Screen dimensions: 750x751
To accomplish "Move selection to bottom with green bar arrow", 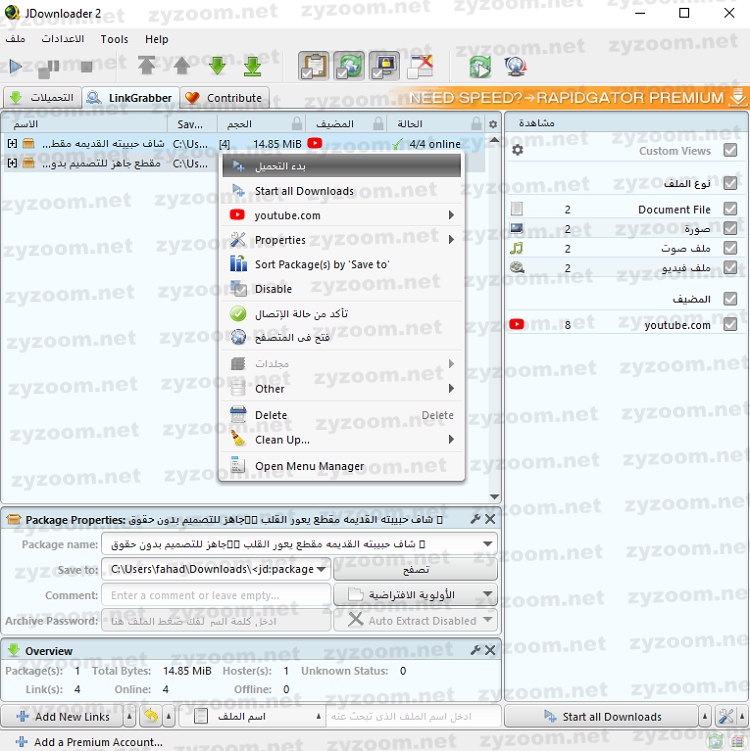I will coord(252,66).
